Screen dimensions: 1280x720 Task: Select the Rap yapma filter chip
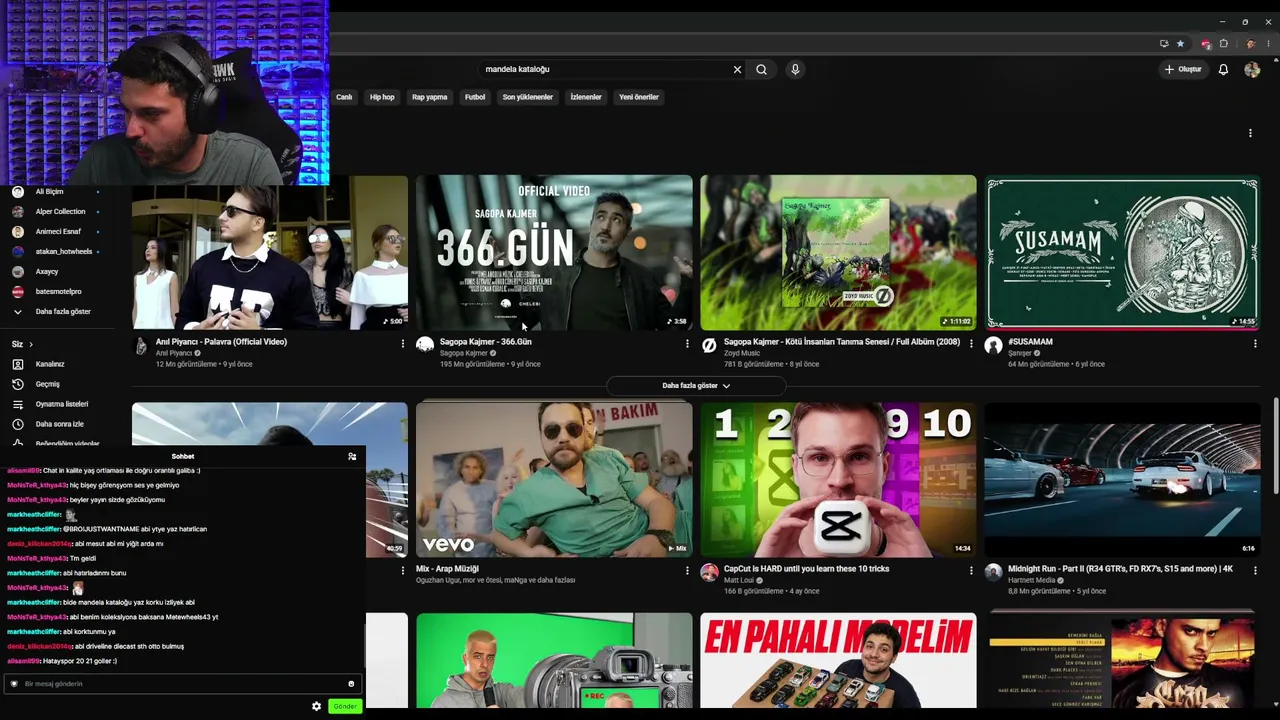430,97
